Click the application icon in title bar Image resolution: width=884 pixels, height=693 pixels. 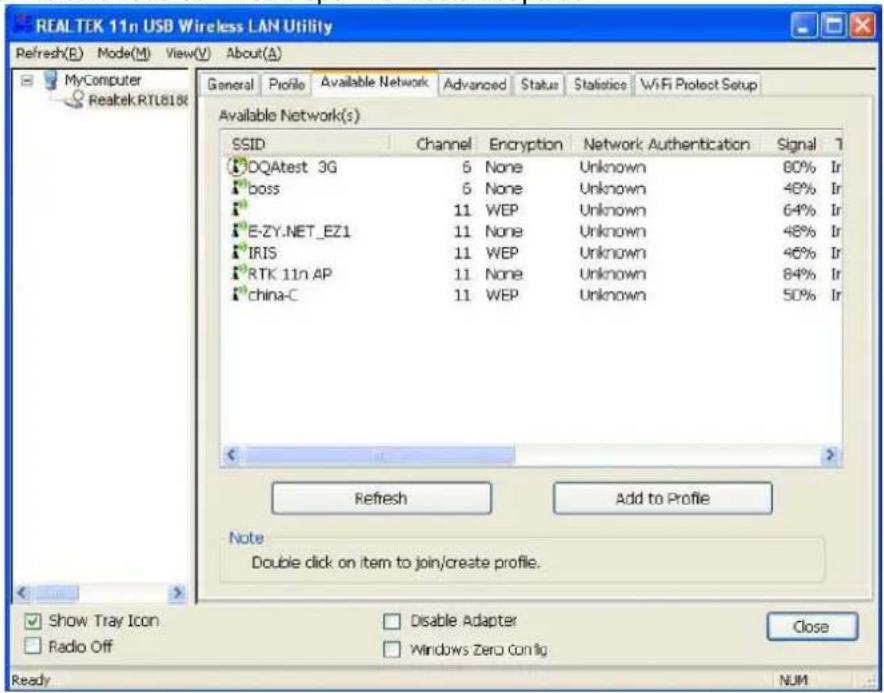click(x=21, y=25)
